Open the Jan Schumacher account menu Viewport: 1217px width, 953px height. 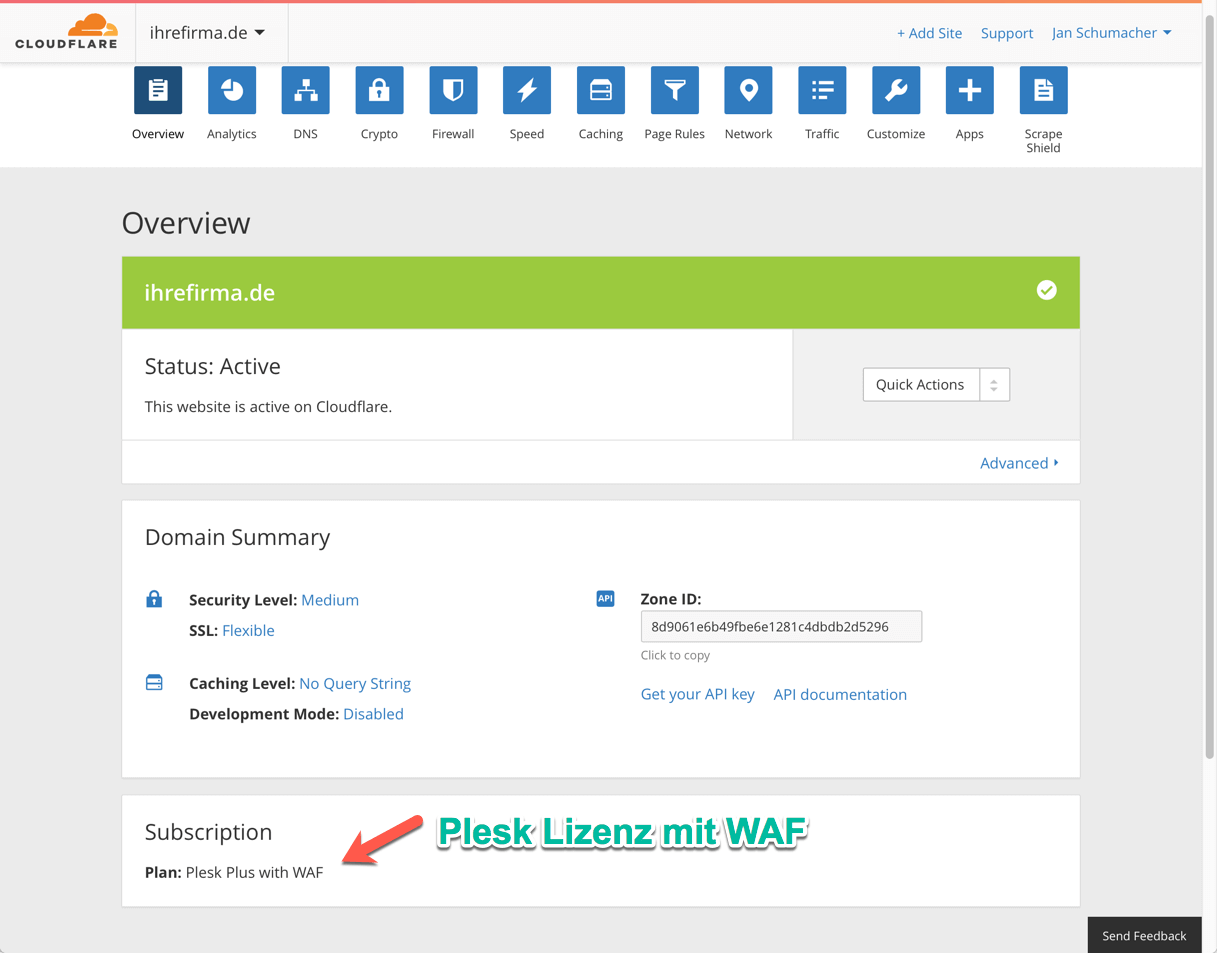1111,33
